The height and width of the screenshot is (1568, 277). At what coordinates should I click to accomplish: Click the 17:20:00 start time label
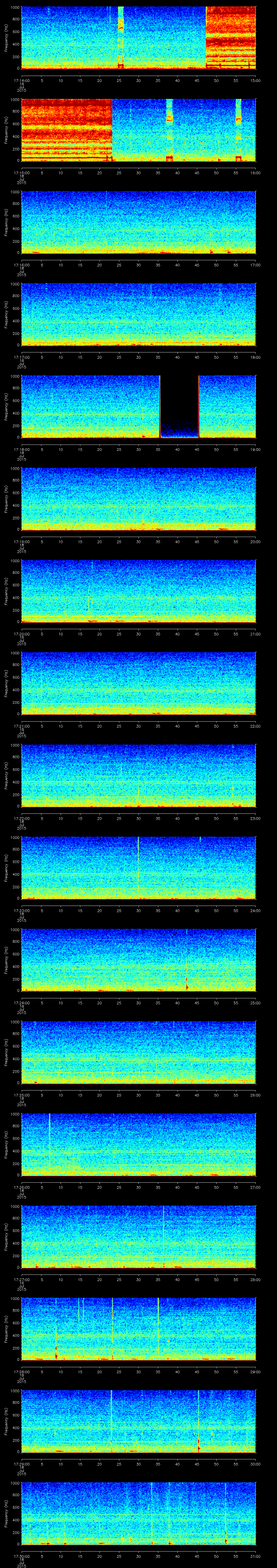point(21,634)
